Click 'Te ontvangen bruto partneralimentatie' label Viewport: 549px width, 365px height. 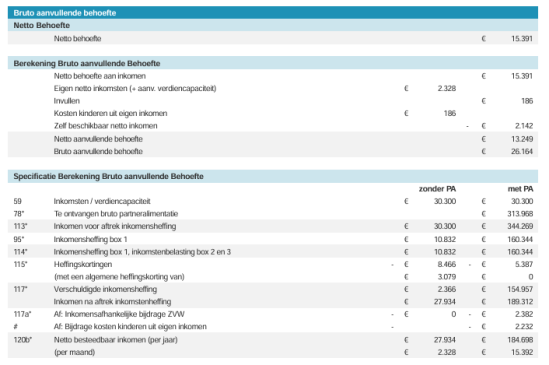coord(116,214)
